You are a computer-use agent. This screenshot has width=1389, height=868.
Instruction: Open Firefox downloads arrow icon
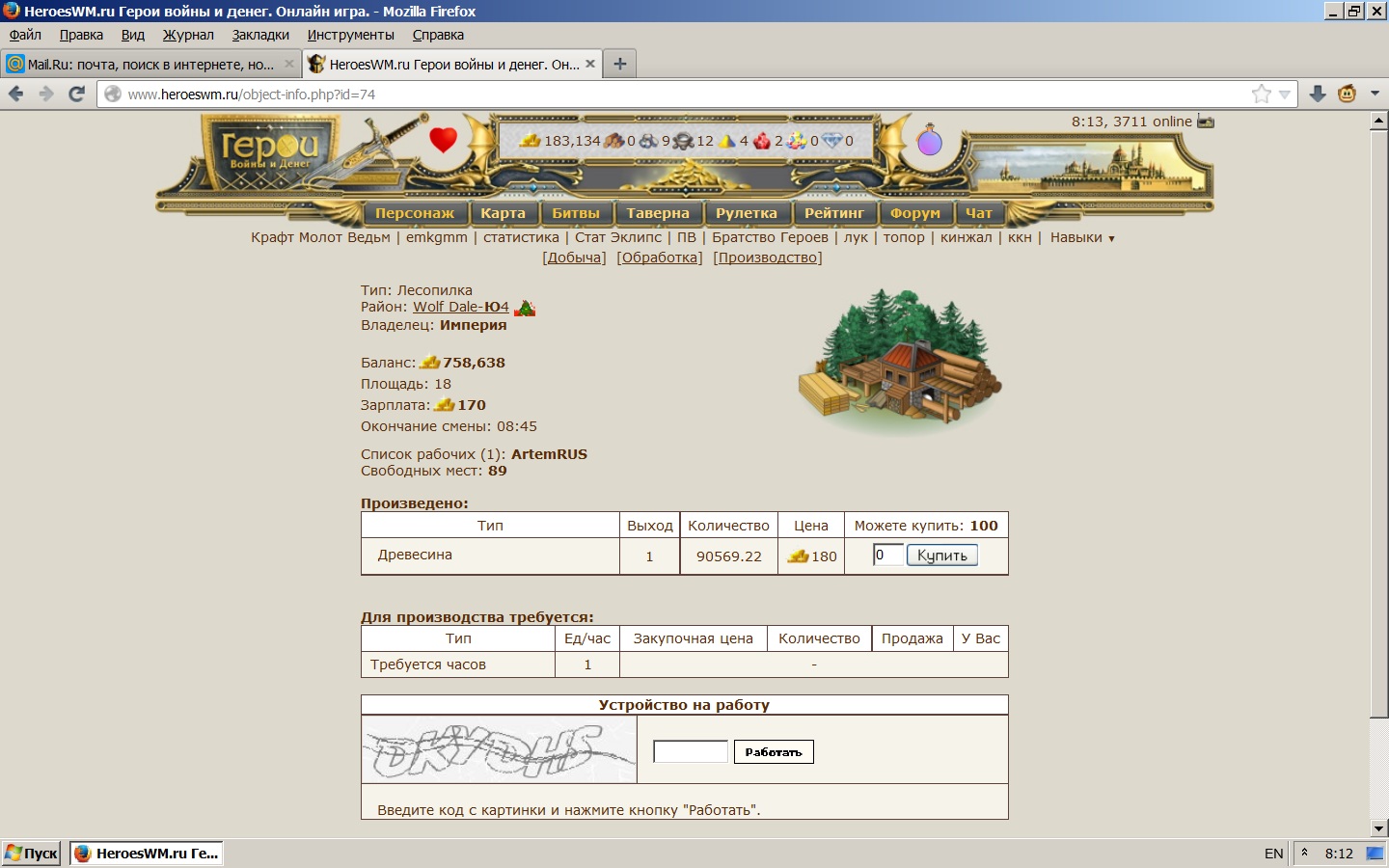pyautogui.click(x=1318, y=94)
